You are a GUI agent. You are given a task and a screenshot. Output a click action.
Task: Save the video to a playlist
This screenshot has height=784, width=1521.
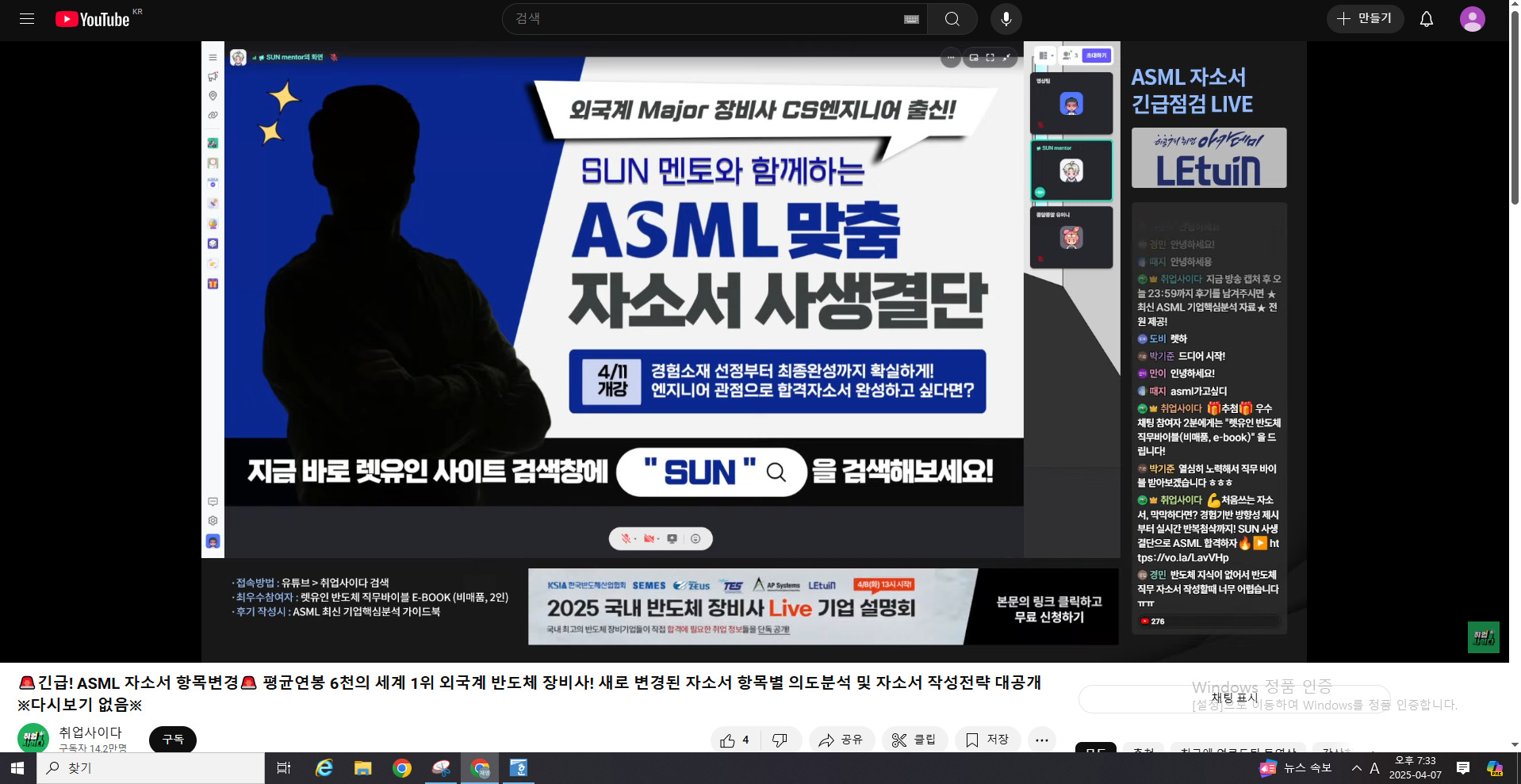[x=987, y=740]
